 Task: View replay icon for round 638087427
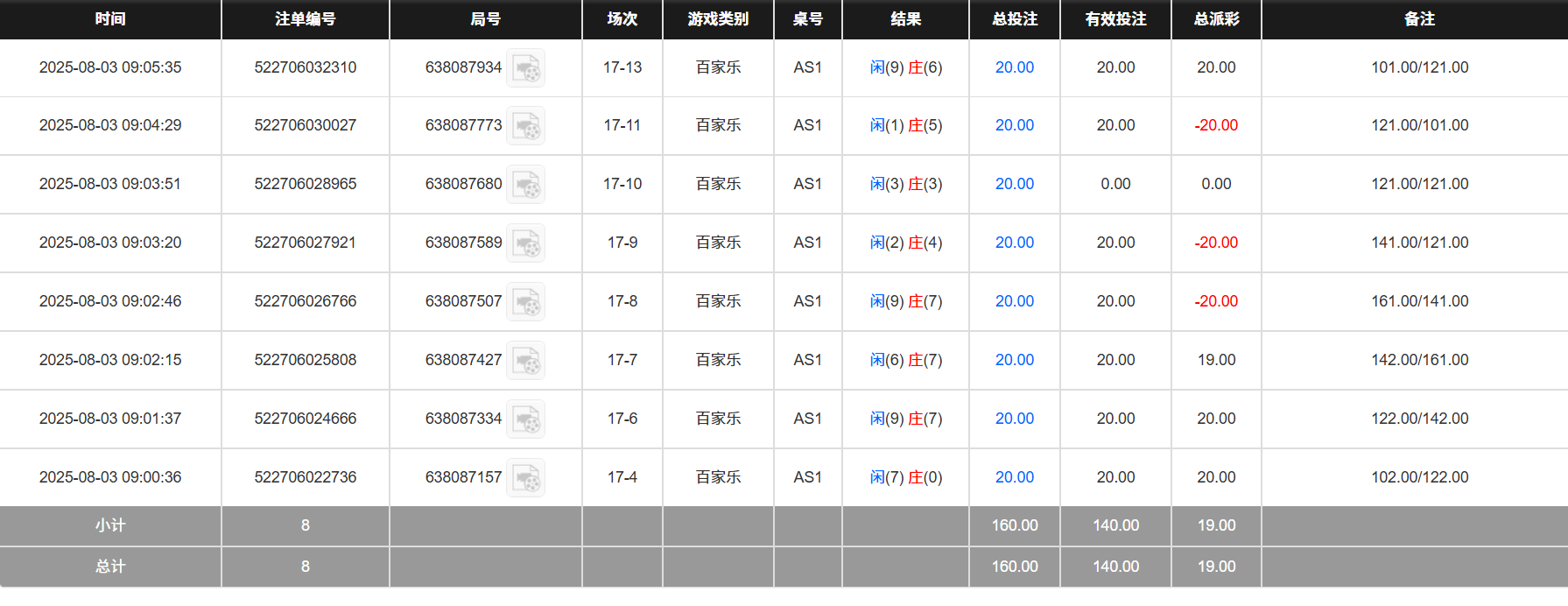[526, 361]
